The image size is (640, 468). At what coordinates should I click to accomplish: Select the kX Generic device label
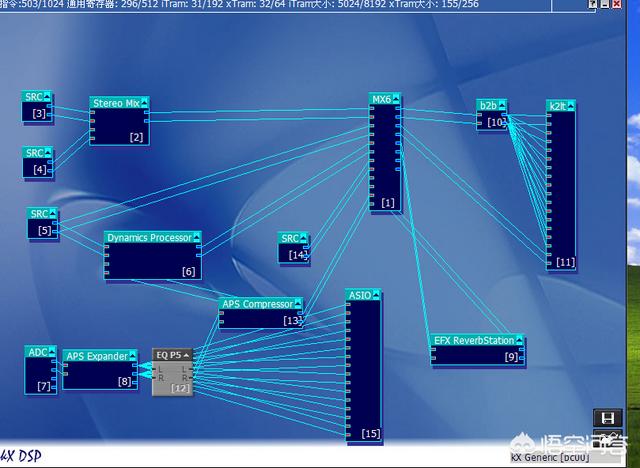tap(550, 457)
